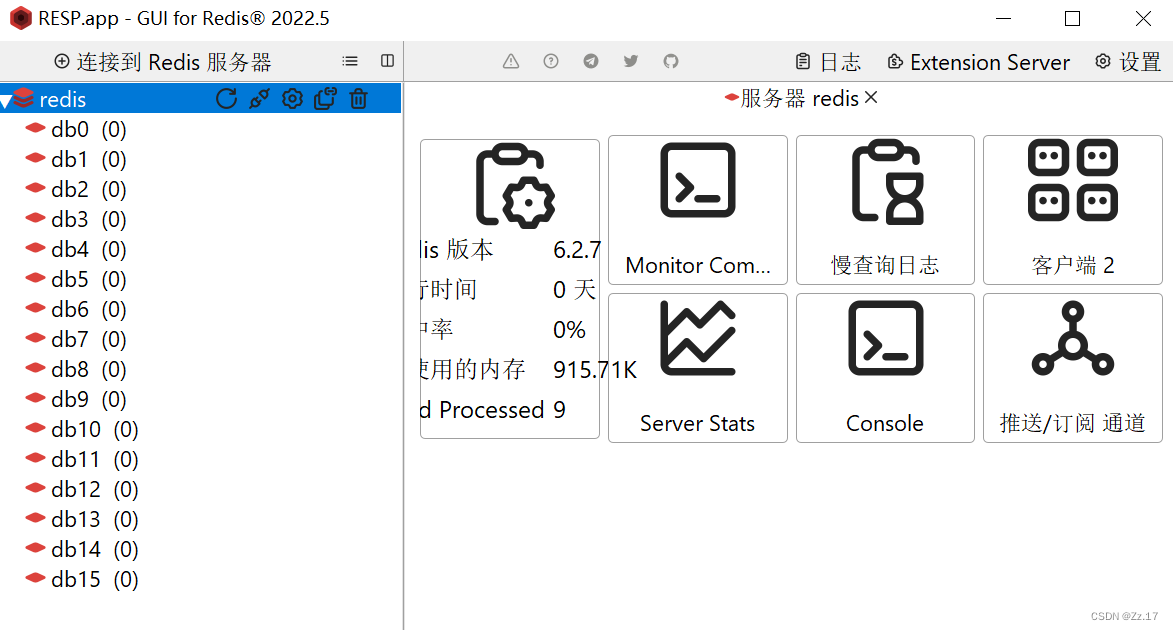The image size is (1173, 630).
Task: Open the Console tile
Action: (886, 367)
